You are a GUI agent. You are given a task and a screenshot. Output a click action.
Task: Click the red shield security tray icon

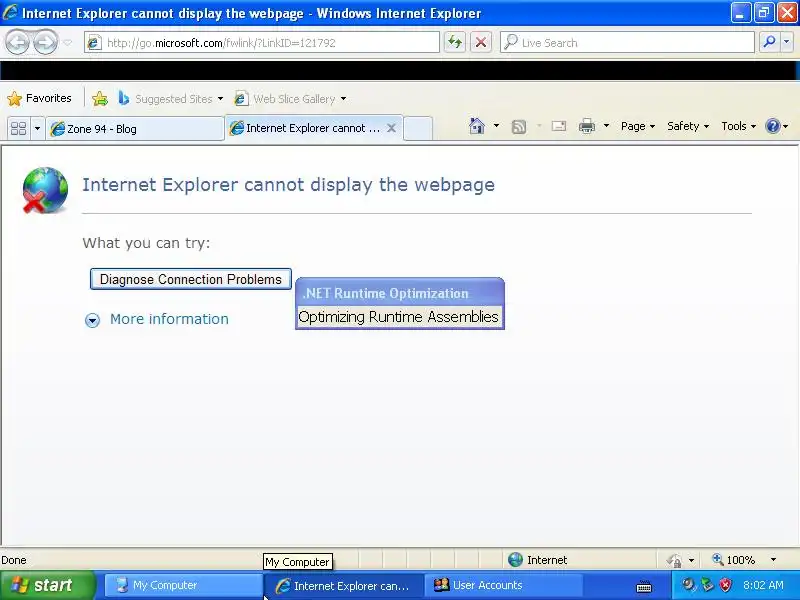pos(726,585)
